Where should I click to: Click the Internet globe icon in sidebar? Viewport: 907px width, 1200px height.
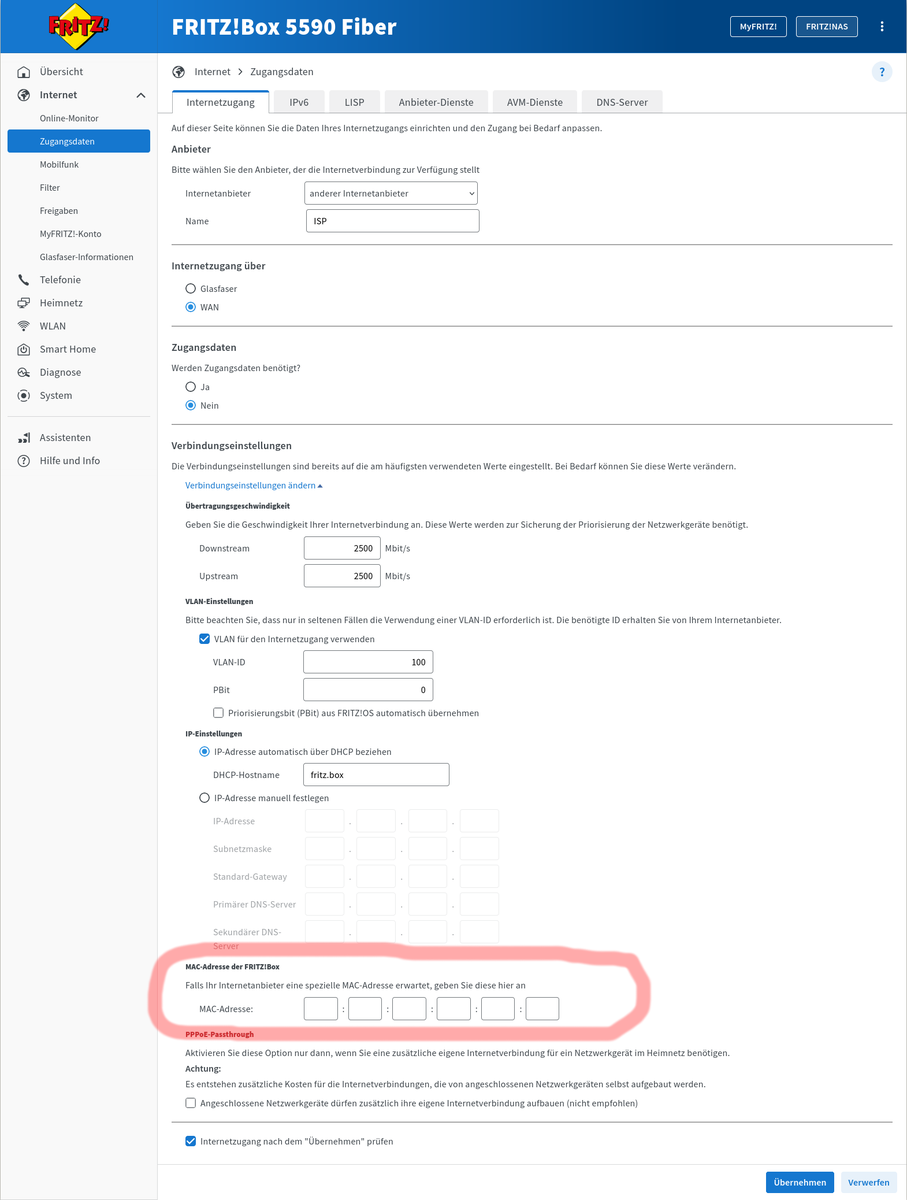[x=24, y=95]
